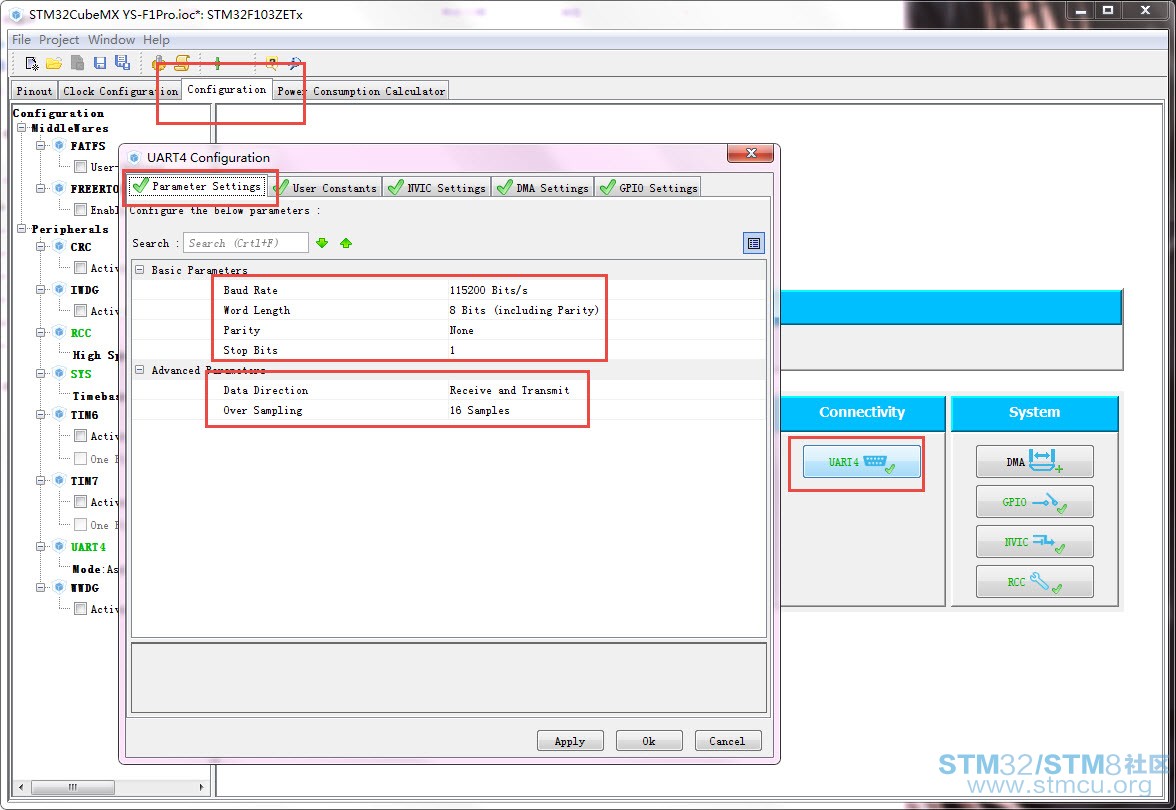This screenshot has width=1176, height=810.
Task: Collapse the TIM6 tree node
Action: coord(41,415)
